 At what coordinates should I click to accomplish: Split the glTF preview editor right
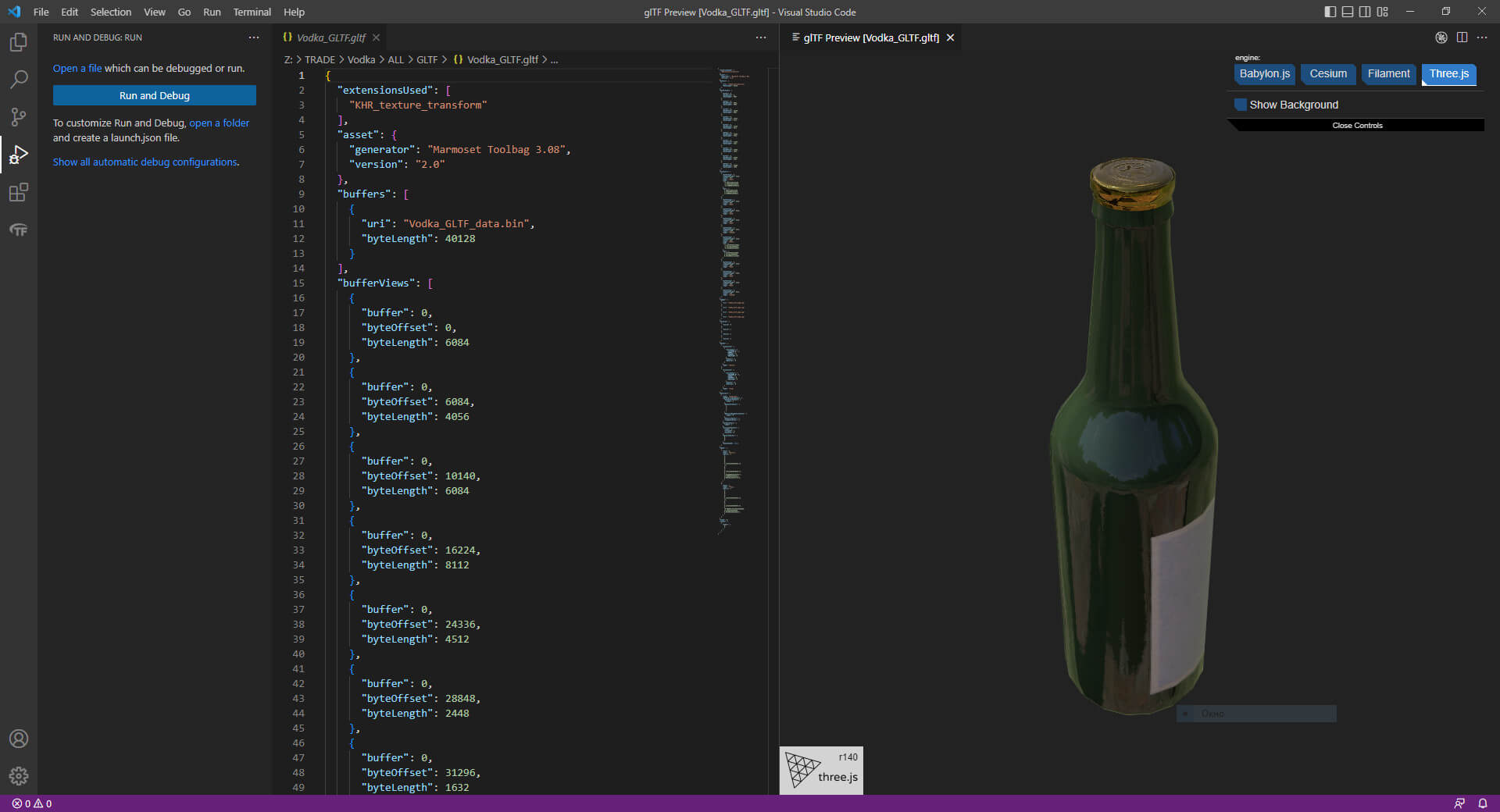point(1462,37)
